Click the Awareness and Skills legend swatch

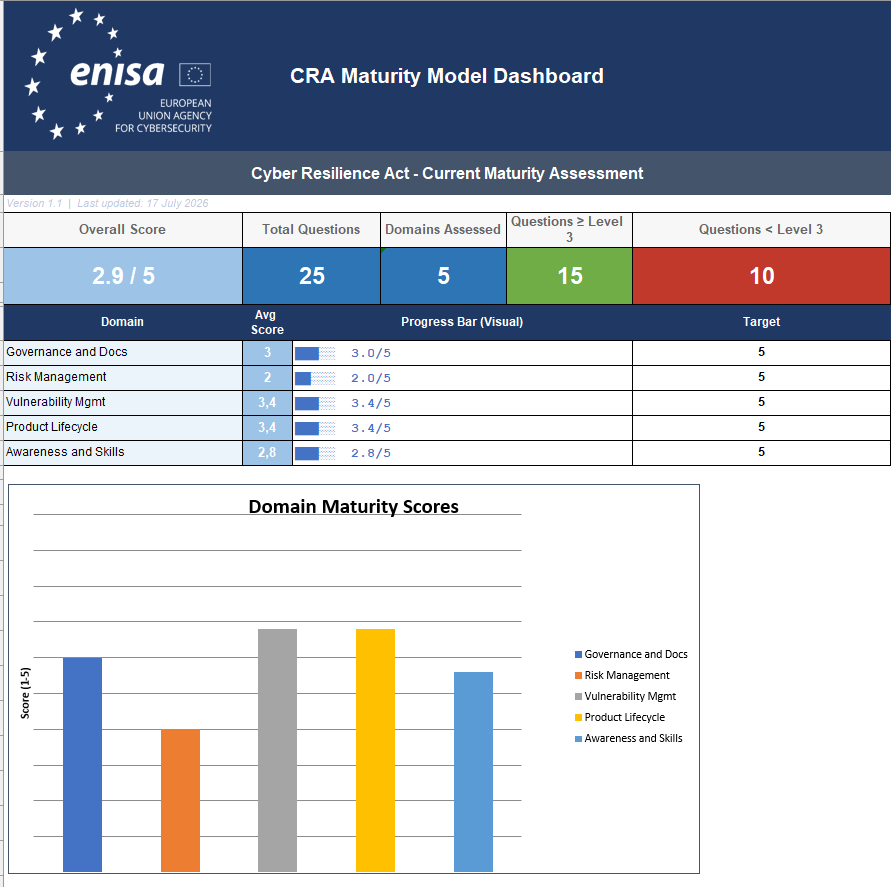(578, 739)
